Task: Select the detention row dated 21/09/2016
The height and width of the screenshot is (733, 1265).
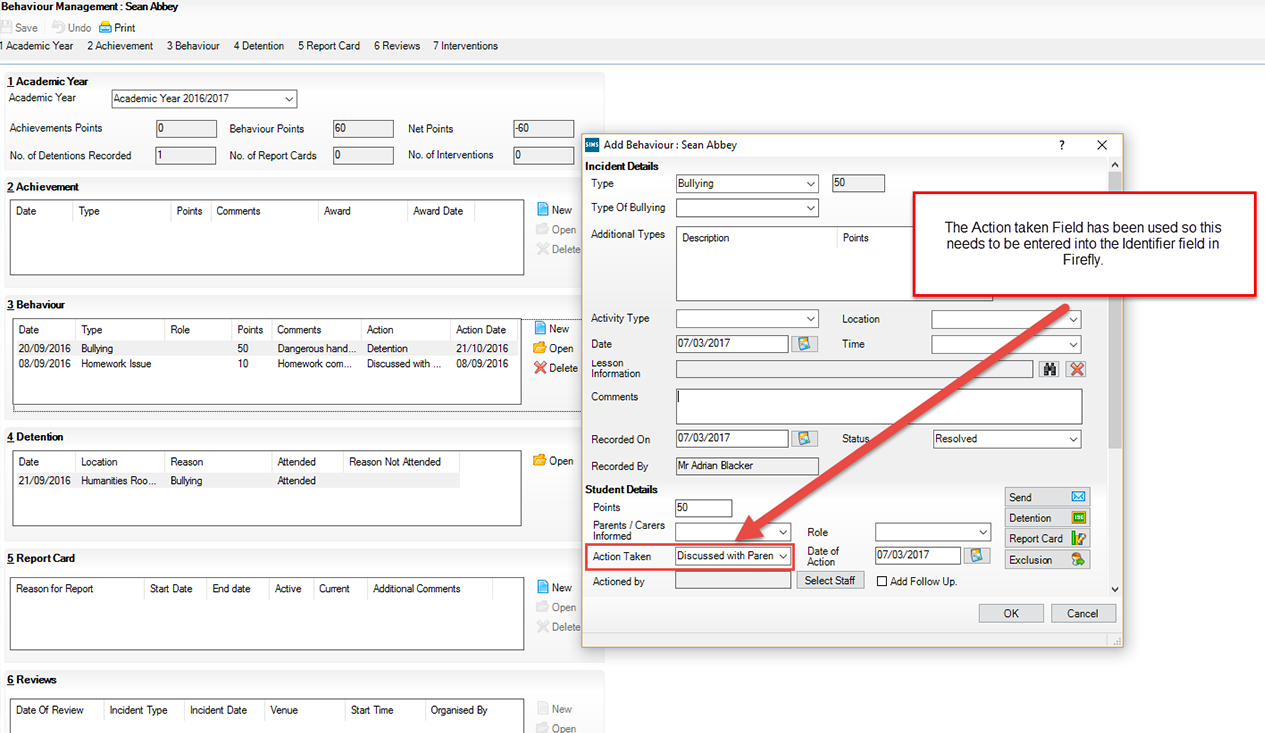Action: 237,481
